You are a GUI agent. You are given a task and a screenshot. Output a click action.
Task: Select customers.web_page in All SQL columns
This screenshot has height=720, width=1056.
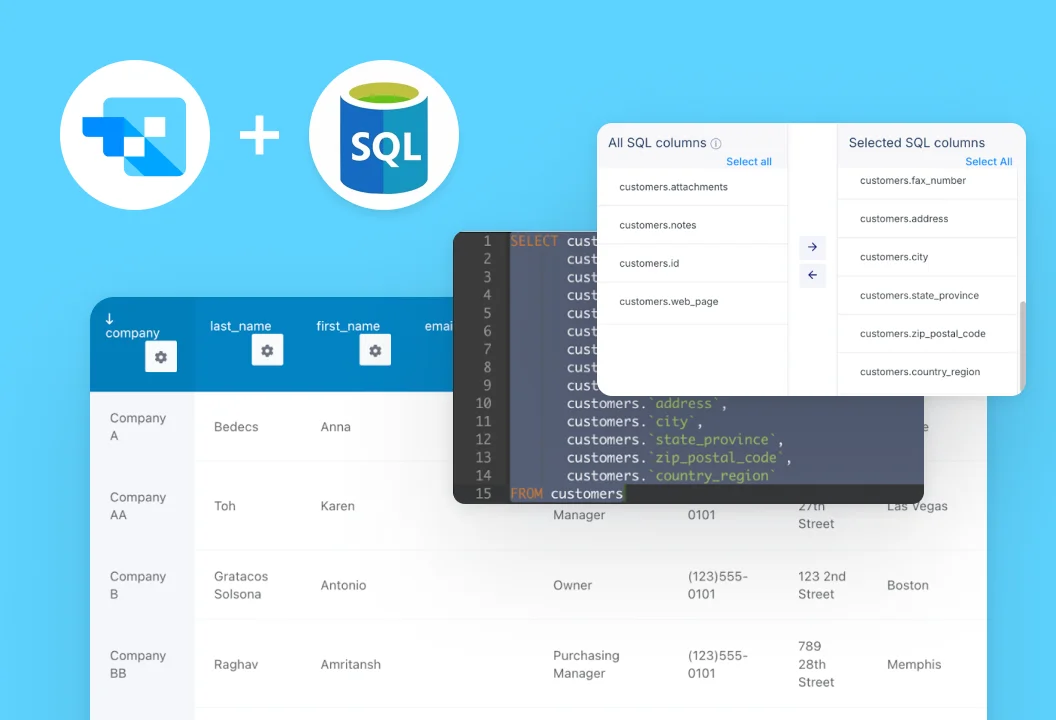pyautogui.click(x=693, y=302)
